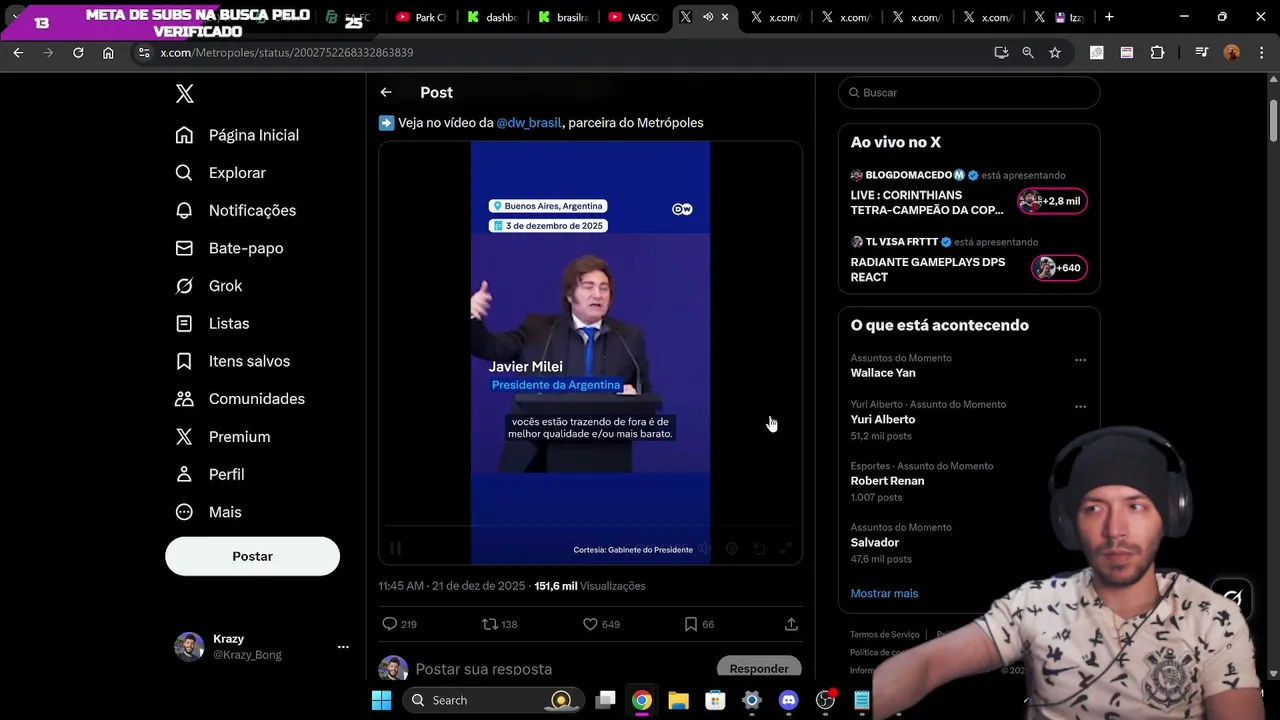Viewport: 1280px width, 720px height.
Task: Open Itens salvos bookmarks
Action: 232,361
